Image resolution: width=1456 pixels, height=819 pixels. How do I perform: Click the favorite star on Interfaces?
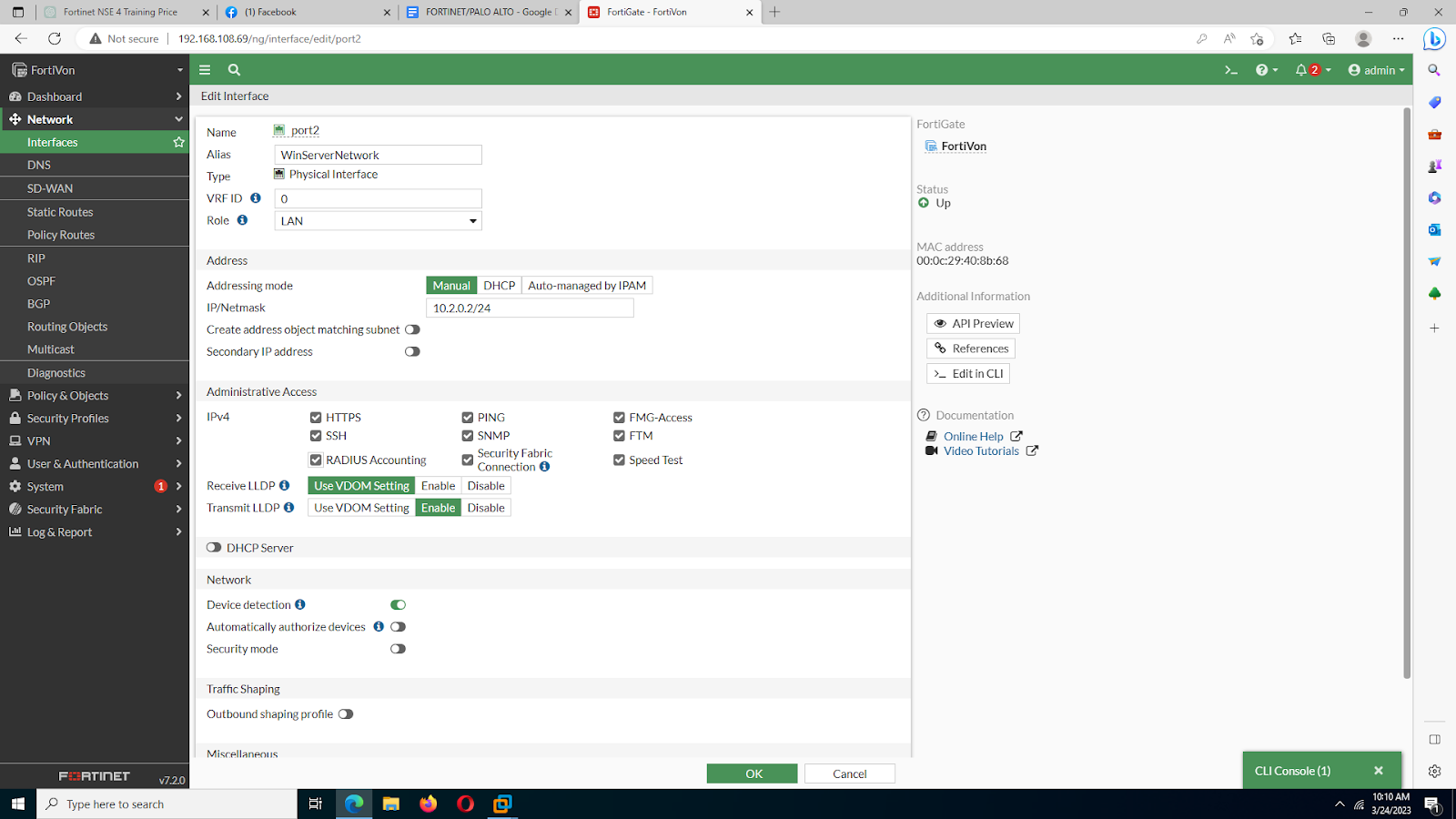(x=178, y=142)
